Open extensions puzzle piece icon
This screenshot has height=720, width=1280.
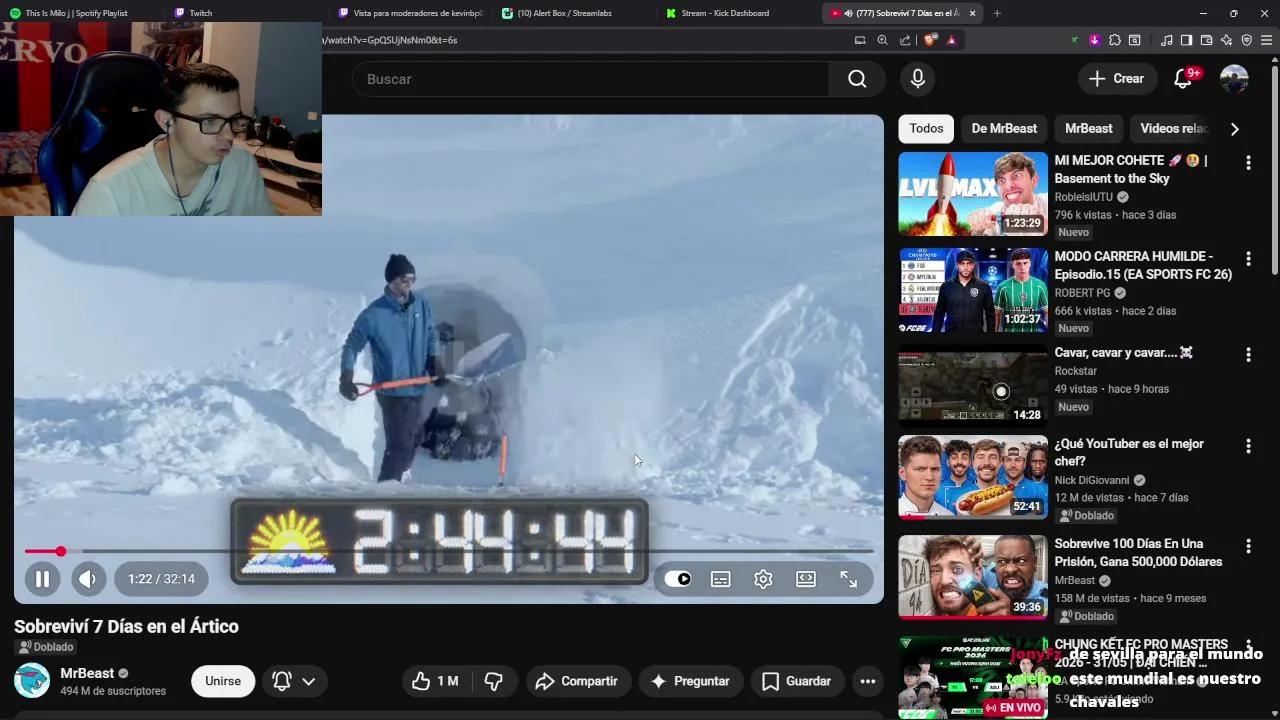pyautogui.click(x=1114, y=40)
